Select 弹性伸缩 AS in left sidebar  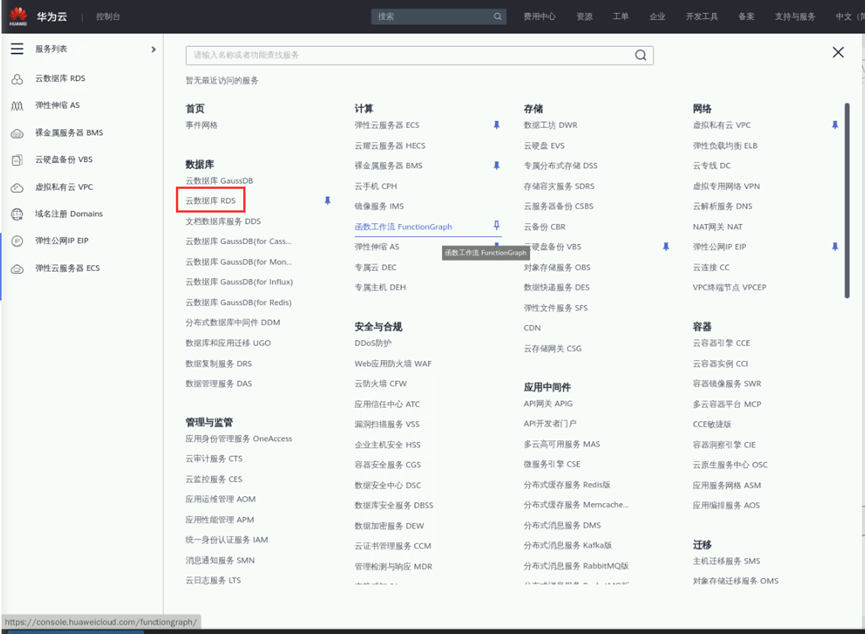click(x=57, y=105)
